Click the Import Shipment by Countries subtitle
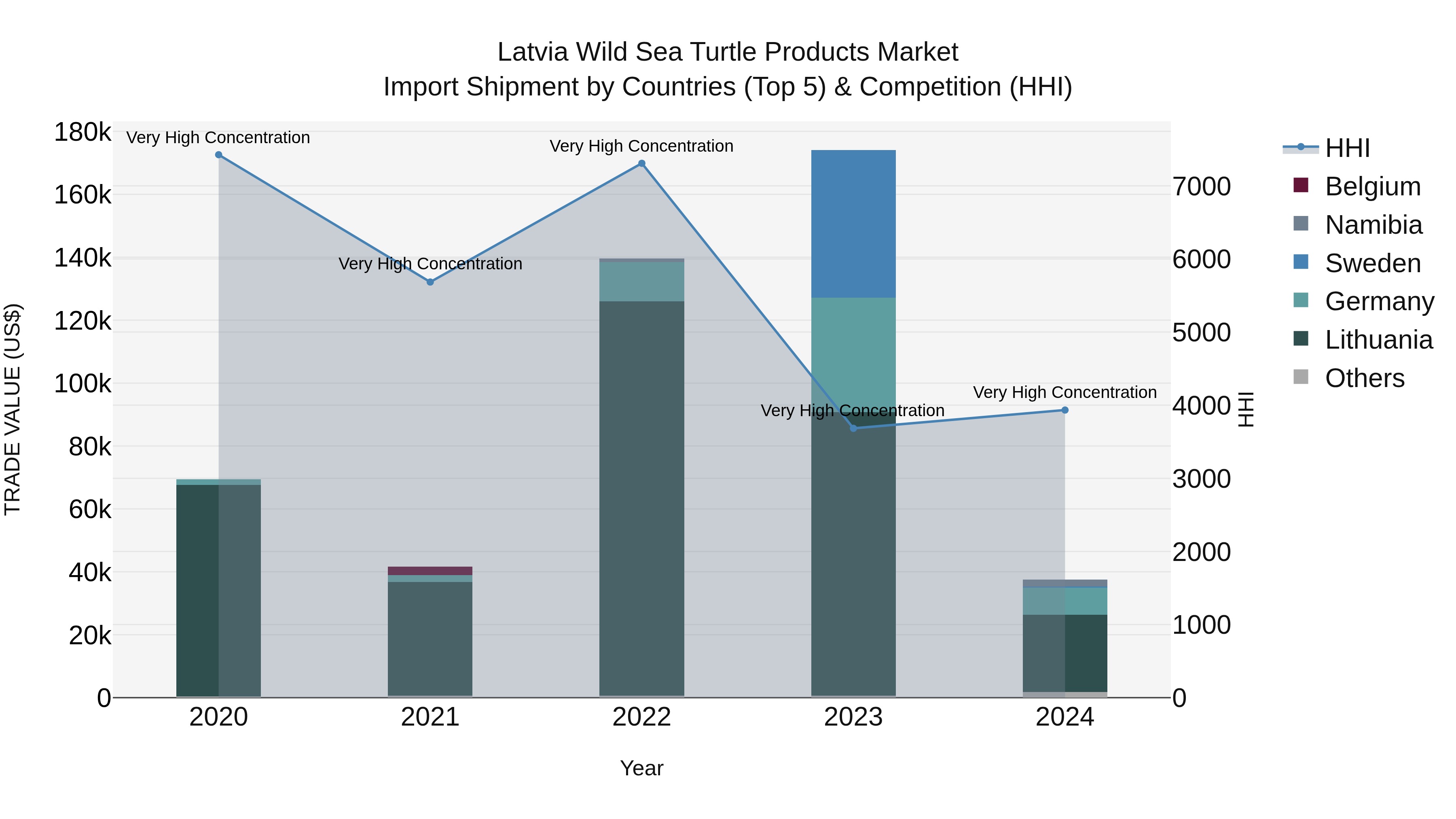Screen dimensions: 1456x819 (728, 87)
